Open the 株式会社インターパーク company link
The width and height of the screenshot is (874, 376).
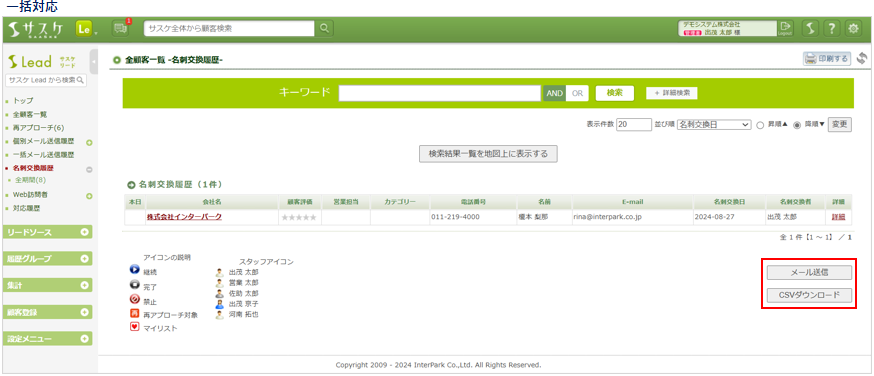pos(184,217)
